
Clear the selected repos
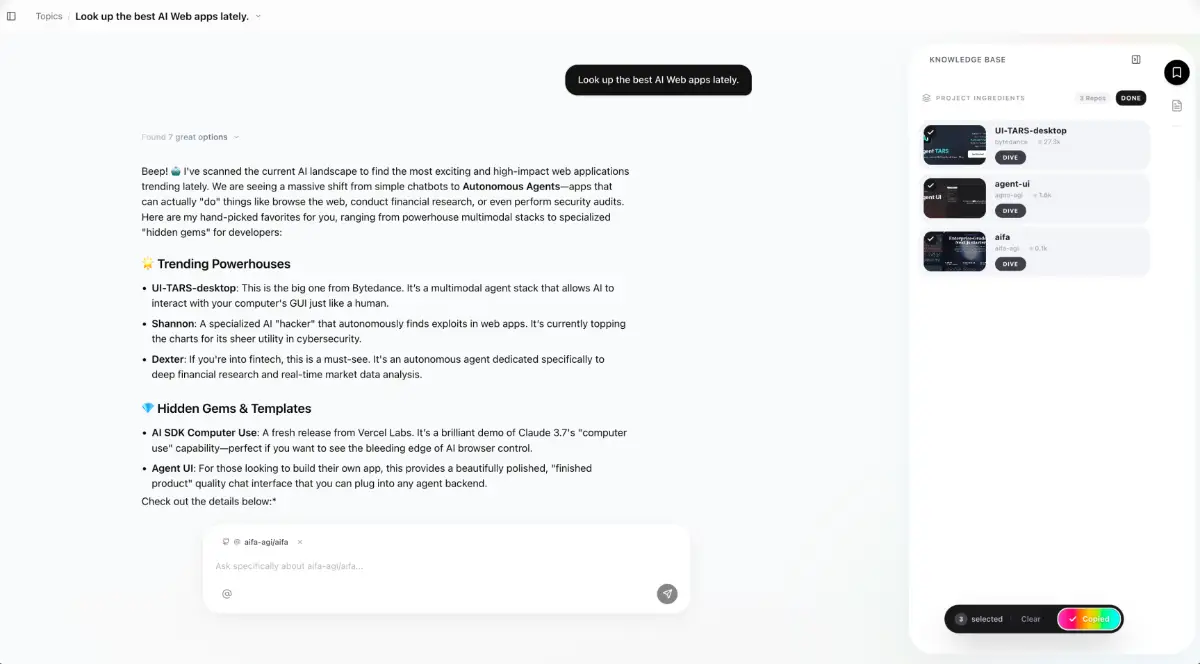(1031, 619)
